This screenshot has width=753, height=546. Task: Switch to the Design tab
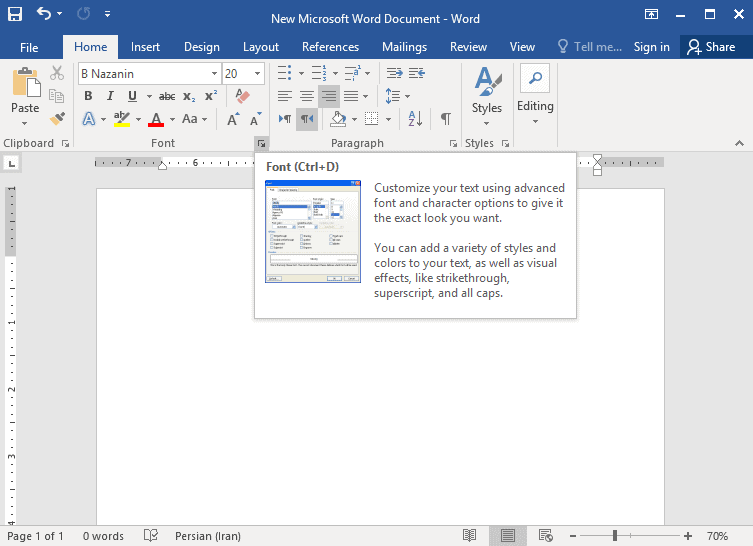point(202,47)
